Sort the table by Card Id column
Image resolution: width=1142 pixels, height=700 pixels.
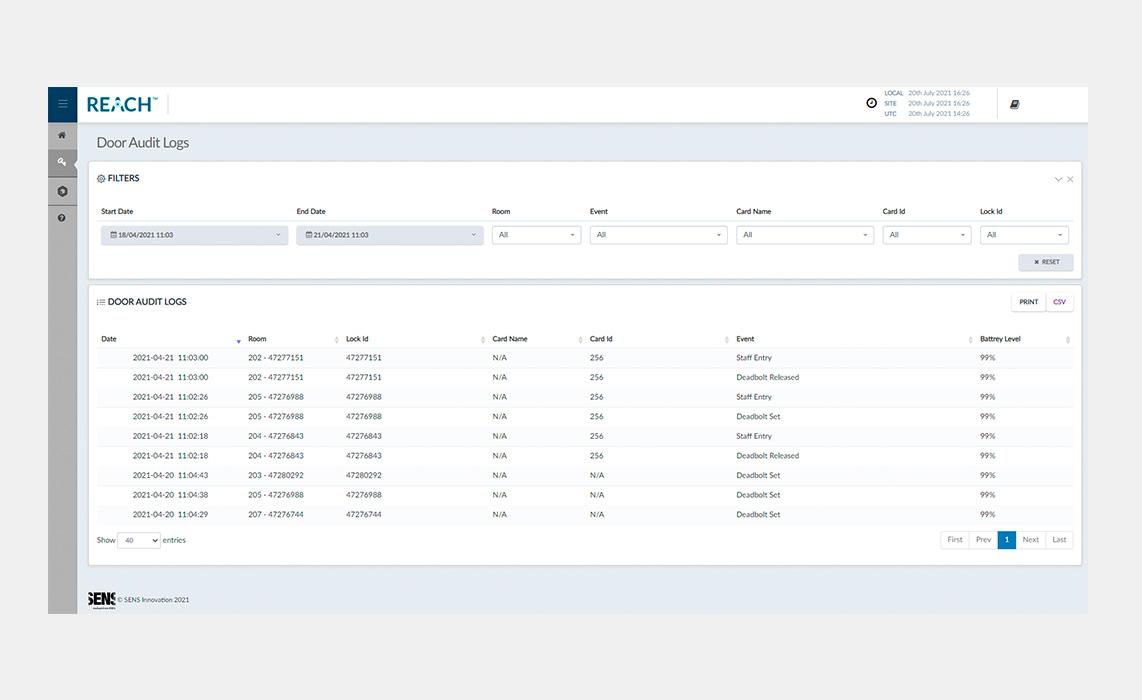coord(659,339)
